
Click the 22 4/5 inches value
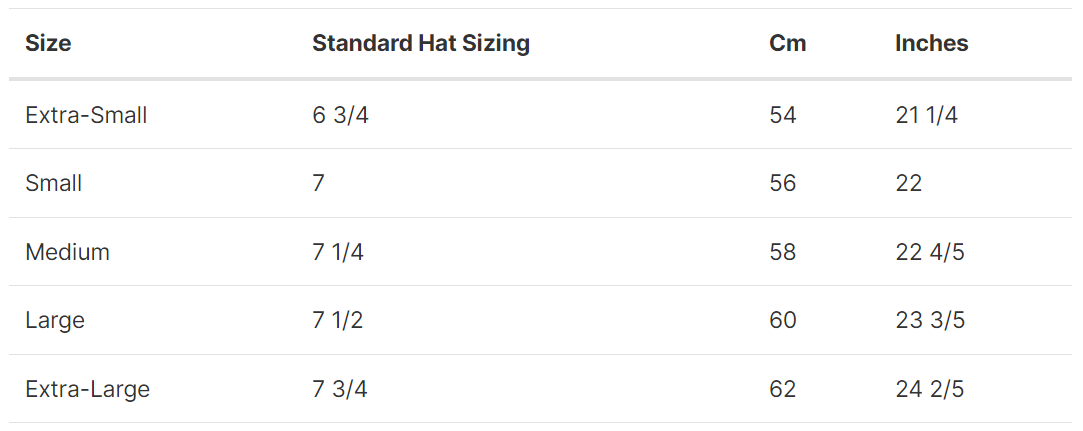(930, 252)
